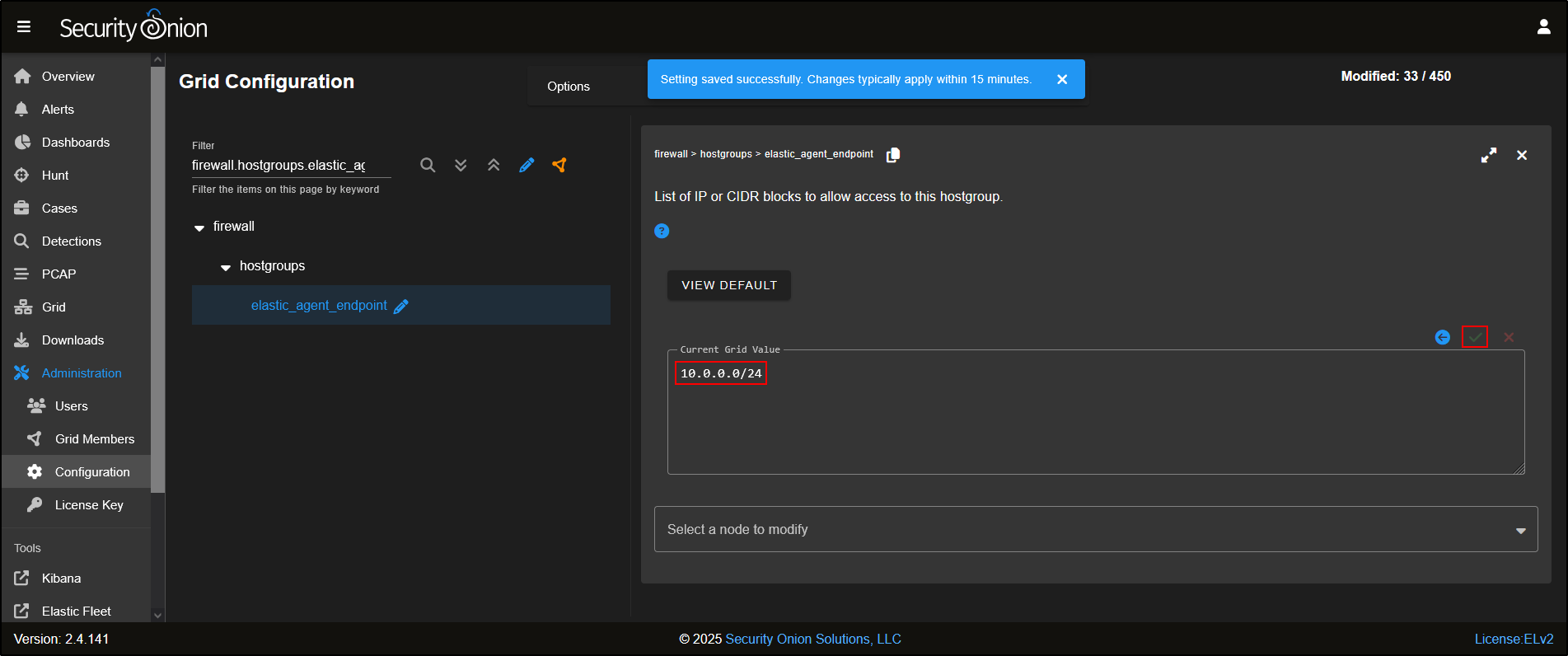Click the filter search magnifier icon
The height and width of the screenshot is (656, 1568).
428,165
